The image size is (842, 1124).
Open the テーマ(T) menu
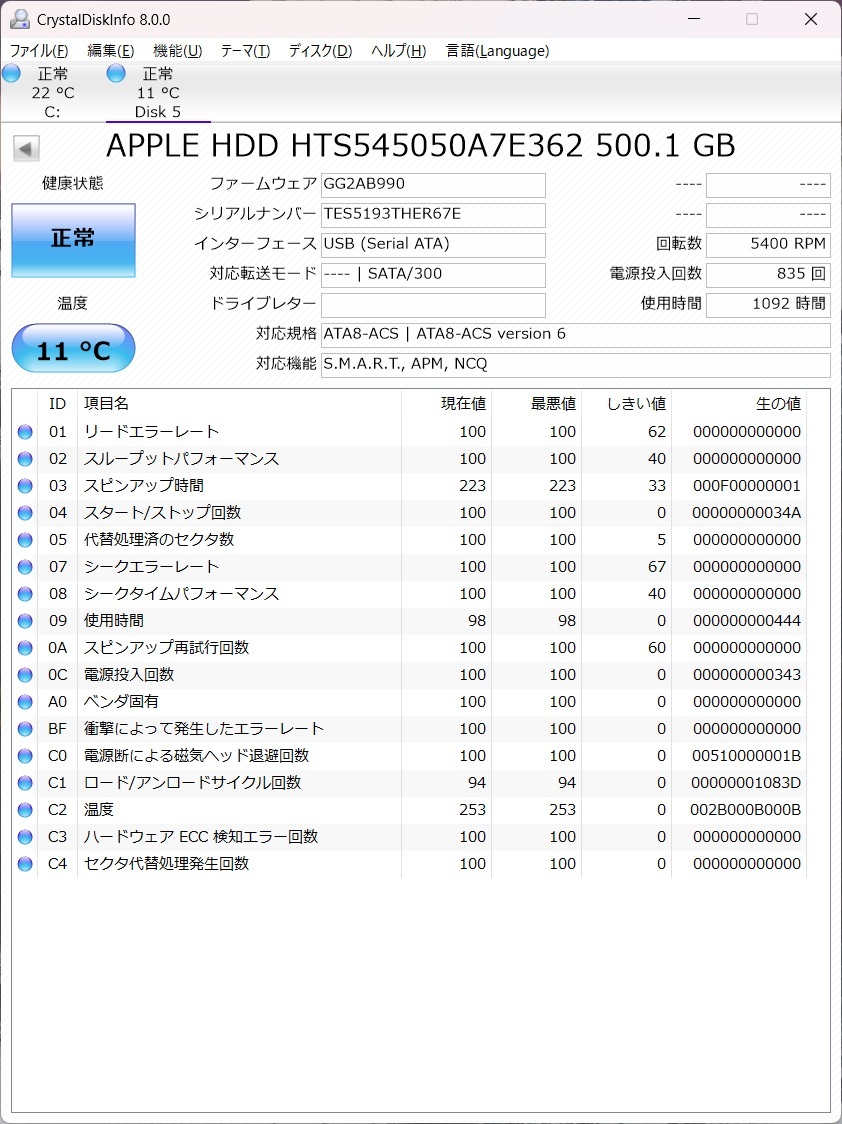245,51
